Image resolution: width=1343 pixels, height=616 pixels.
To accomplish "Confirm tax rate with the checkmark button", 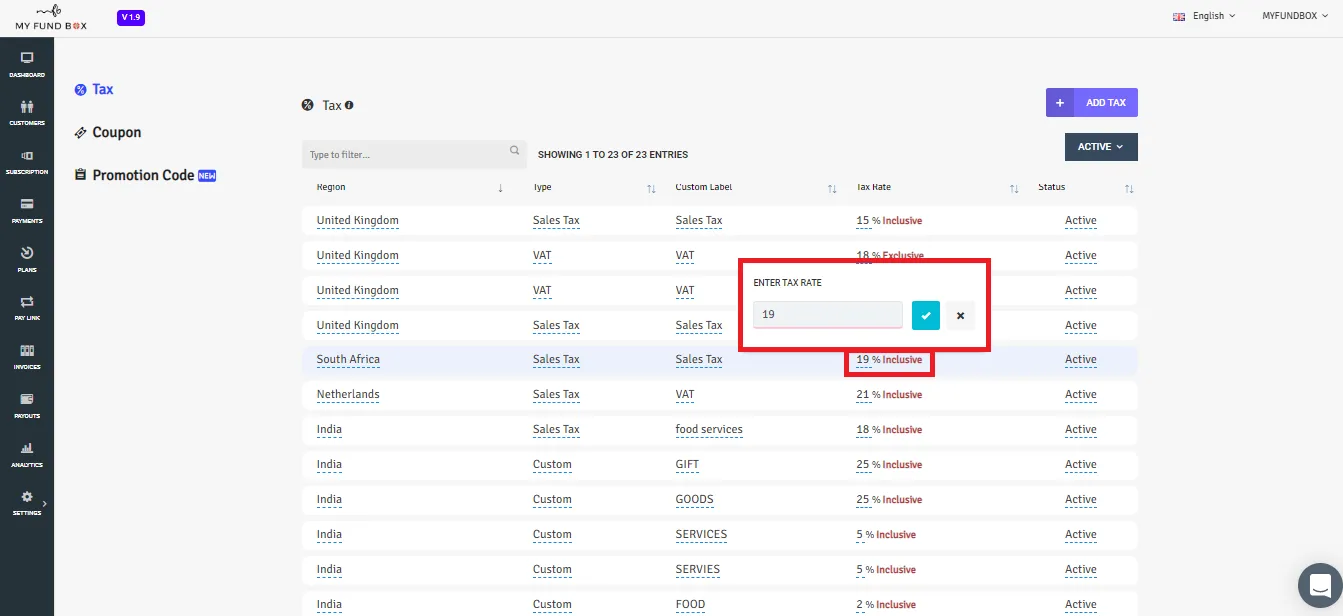I will pos(926,315).
